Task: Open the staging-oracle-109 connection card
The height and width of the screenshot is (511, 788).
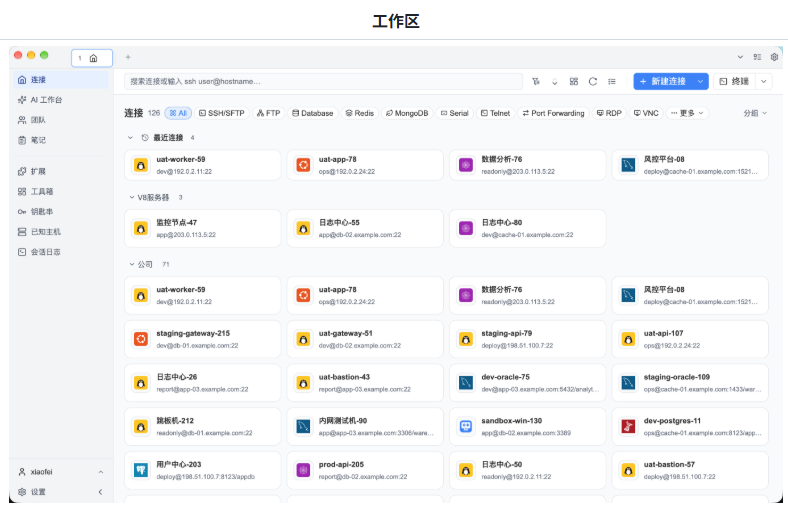Action: point(690,383)
